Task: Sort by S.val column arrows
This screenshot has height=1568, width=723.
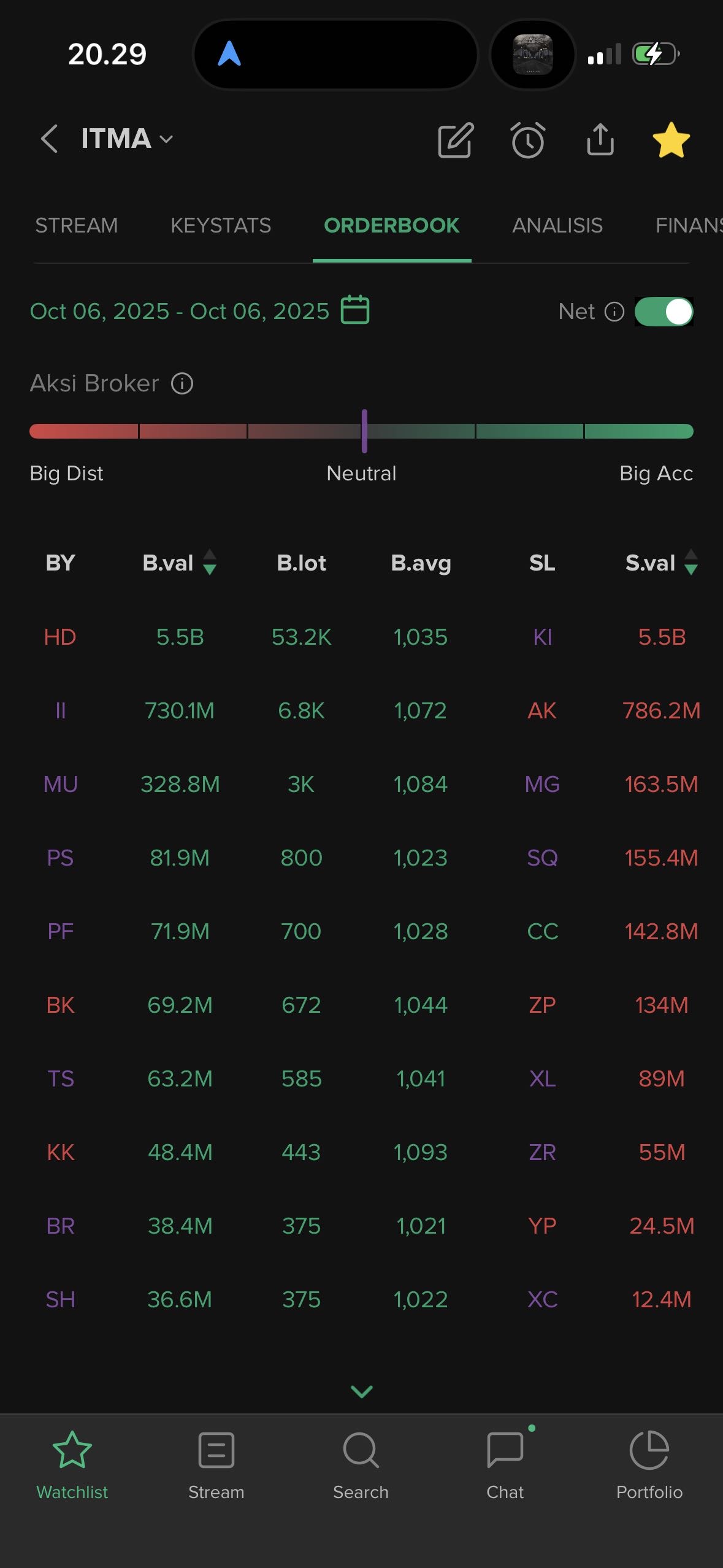Action: click(x=691, y=562)
